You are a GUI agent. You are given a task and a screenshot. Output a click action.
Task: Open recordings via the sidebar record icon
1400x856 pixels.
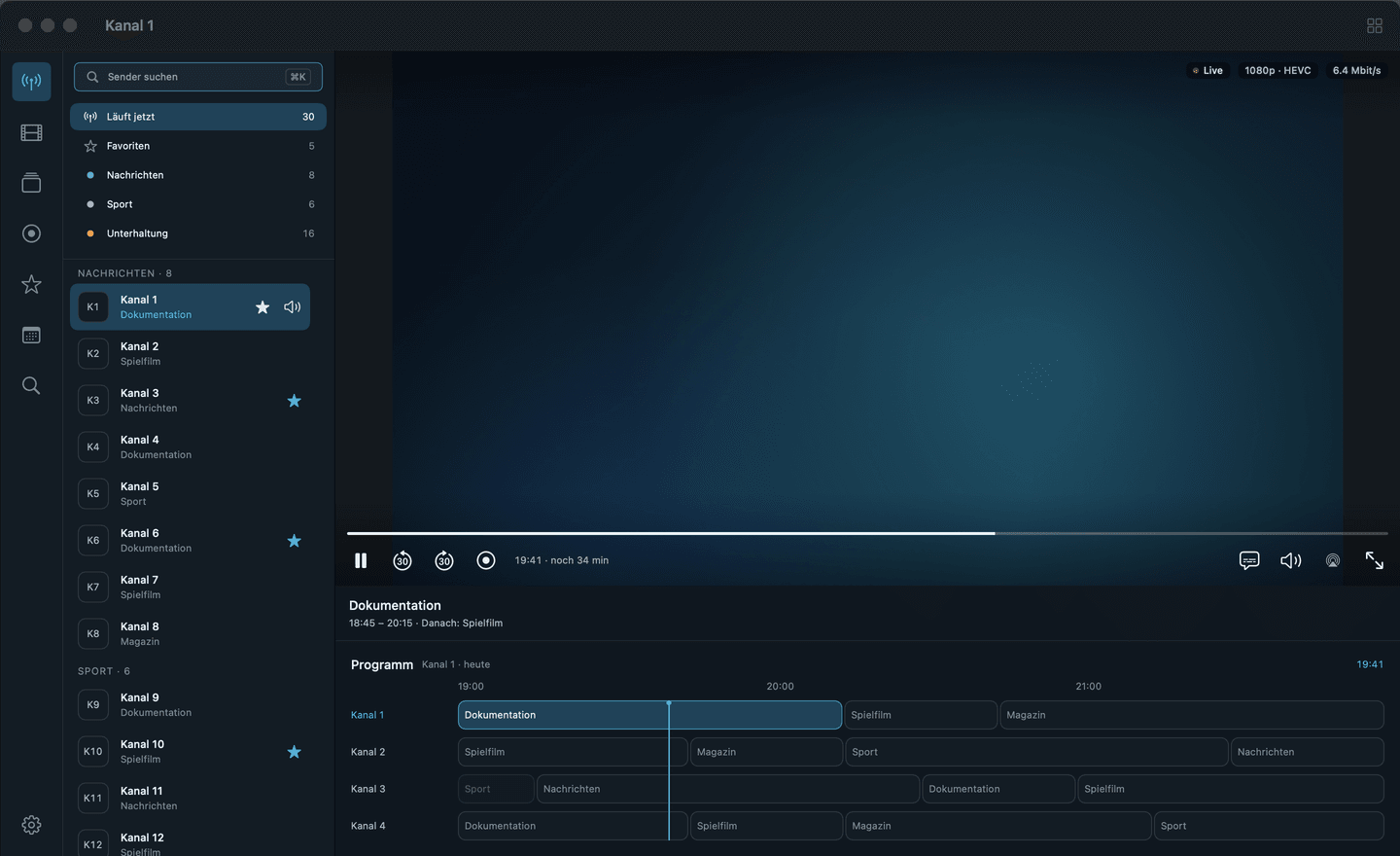pos(31,233)
